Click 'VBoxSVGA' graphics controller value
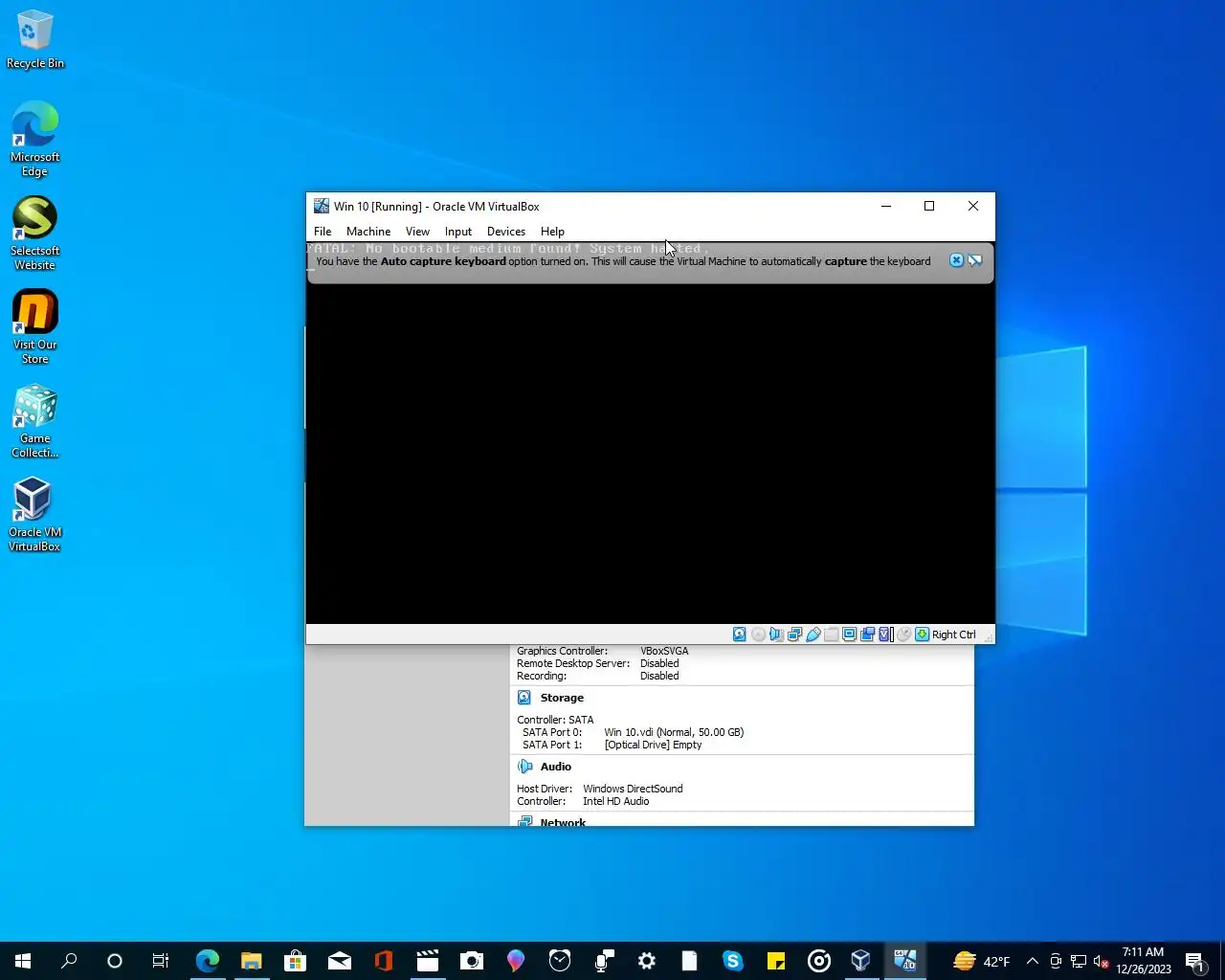 point(664,651)
